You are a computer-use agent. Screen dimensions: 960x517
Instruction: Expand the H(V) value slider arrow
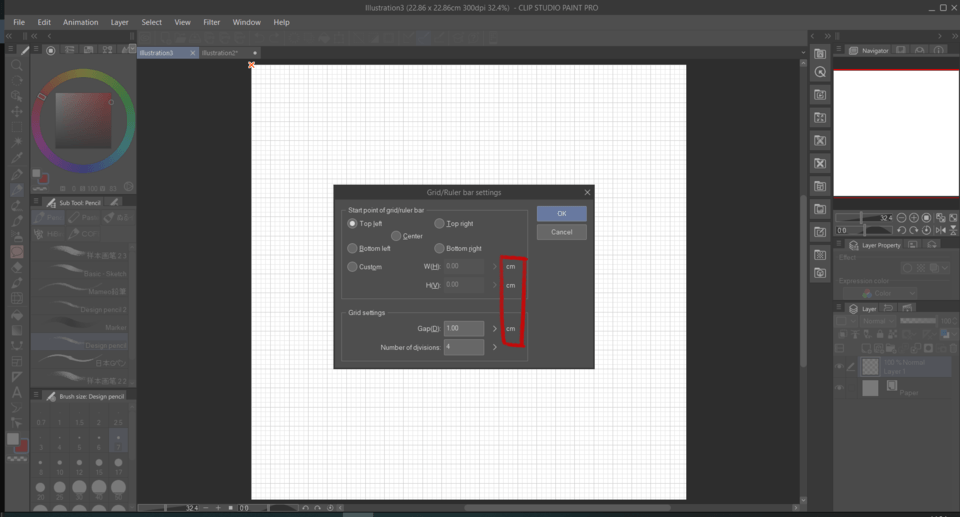(494, 285)
